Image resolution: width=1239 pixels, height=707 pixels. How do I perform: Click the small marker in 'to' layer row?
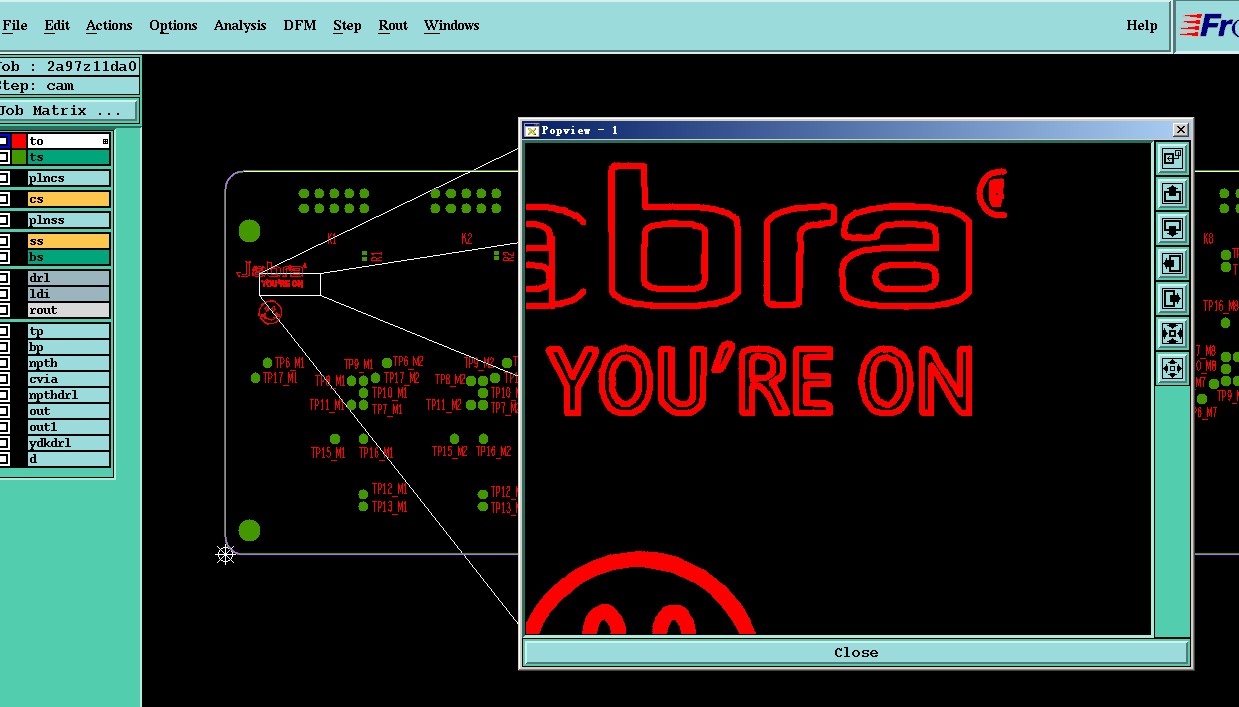click(105, 141)
